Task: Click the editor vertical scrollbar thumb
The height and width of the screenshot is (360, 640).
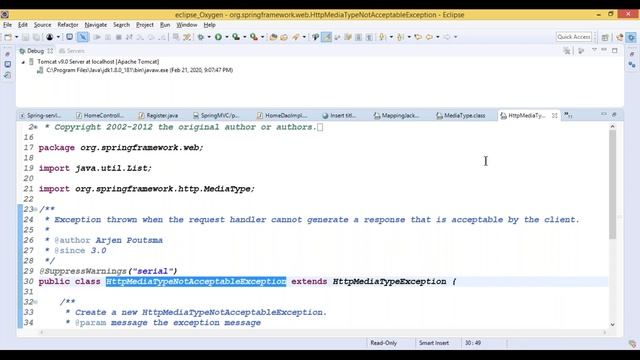Action: 612,184
